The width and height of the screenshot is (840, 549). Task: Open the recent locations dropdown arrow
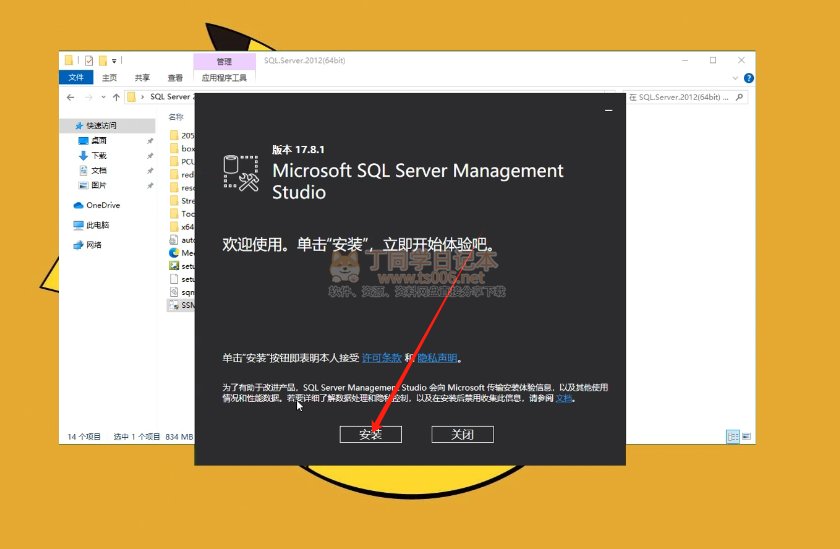click(102, 97)
